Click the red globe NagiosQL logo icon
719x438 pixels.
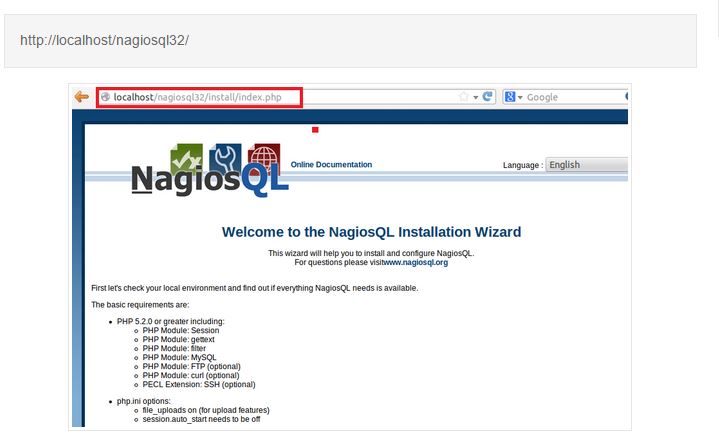point(264,159)
